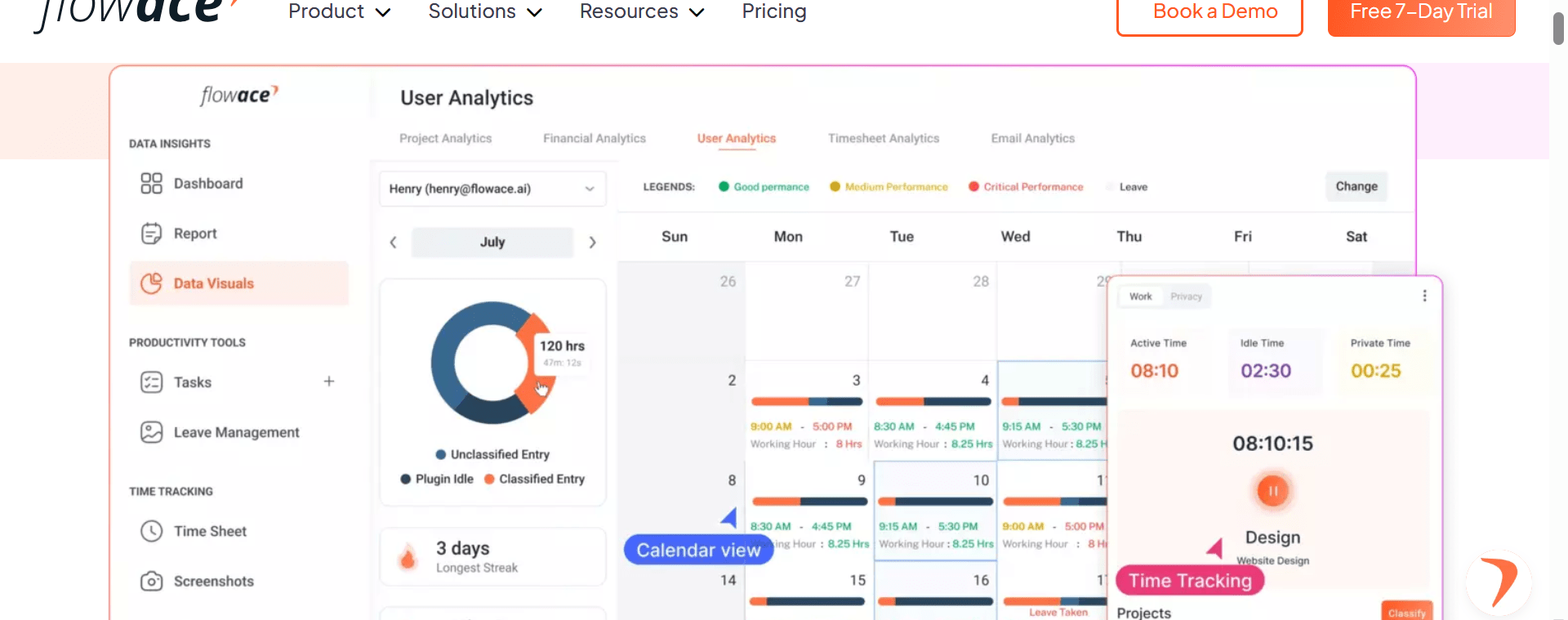
Task: Click the 3 days Longest Streak card
Action: [492, 557]
